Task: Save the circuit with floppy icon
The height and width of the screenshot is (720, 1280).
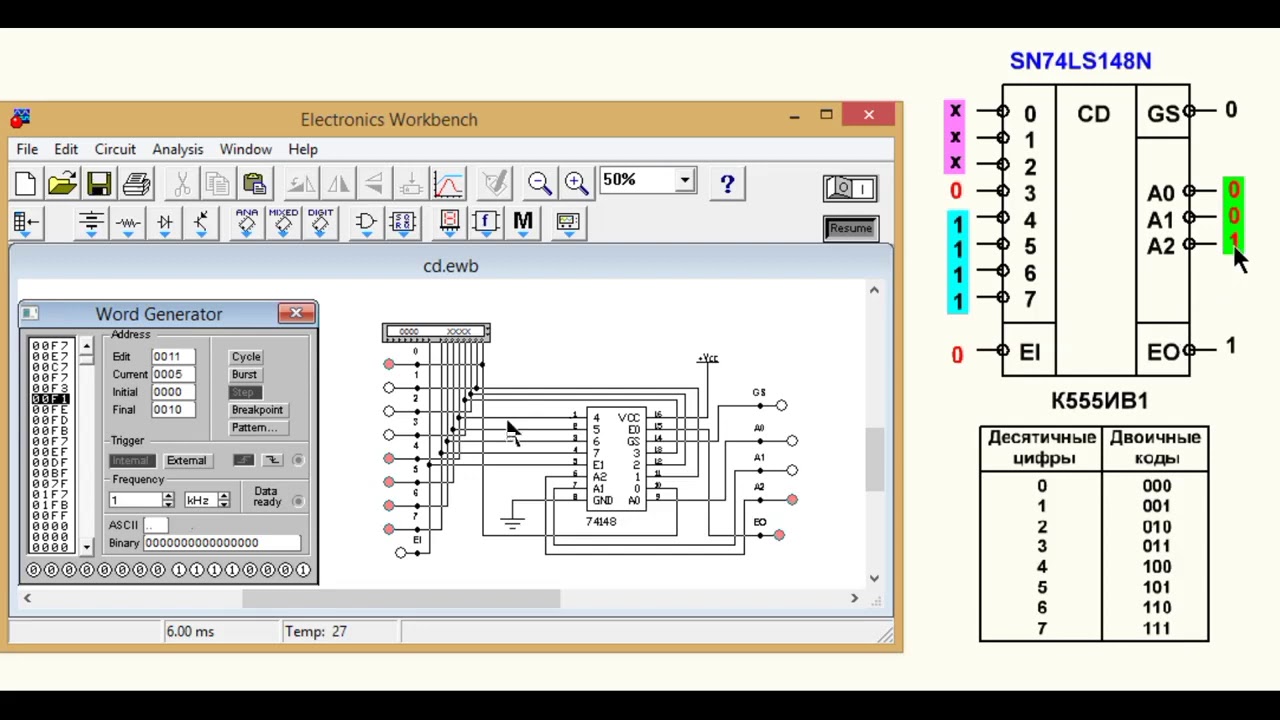Action: tap(99, 184)
